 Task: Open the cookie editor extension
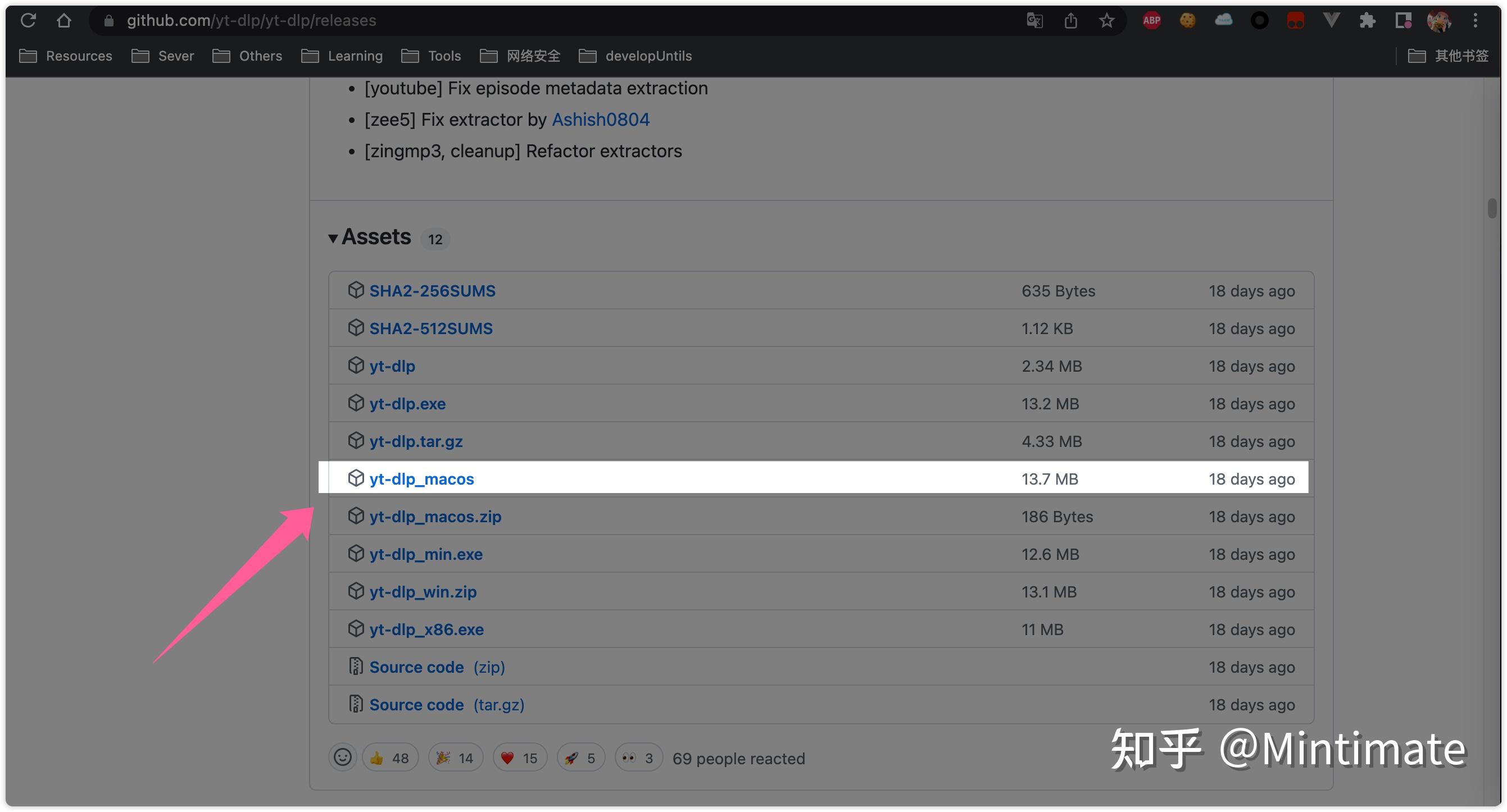tap(1188, 20)
